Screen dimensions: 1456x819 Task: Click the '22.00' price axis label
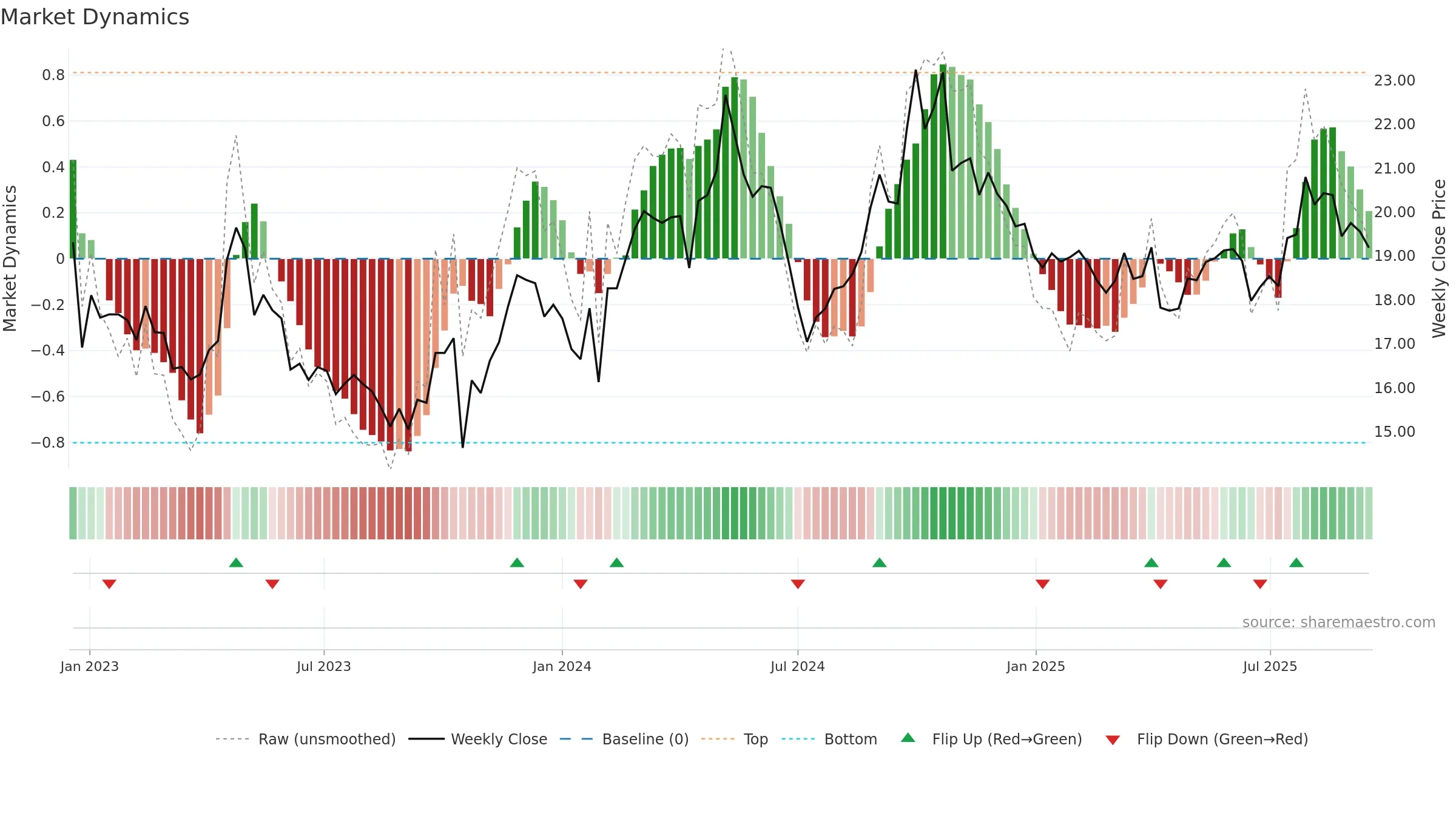[1395, 124]
